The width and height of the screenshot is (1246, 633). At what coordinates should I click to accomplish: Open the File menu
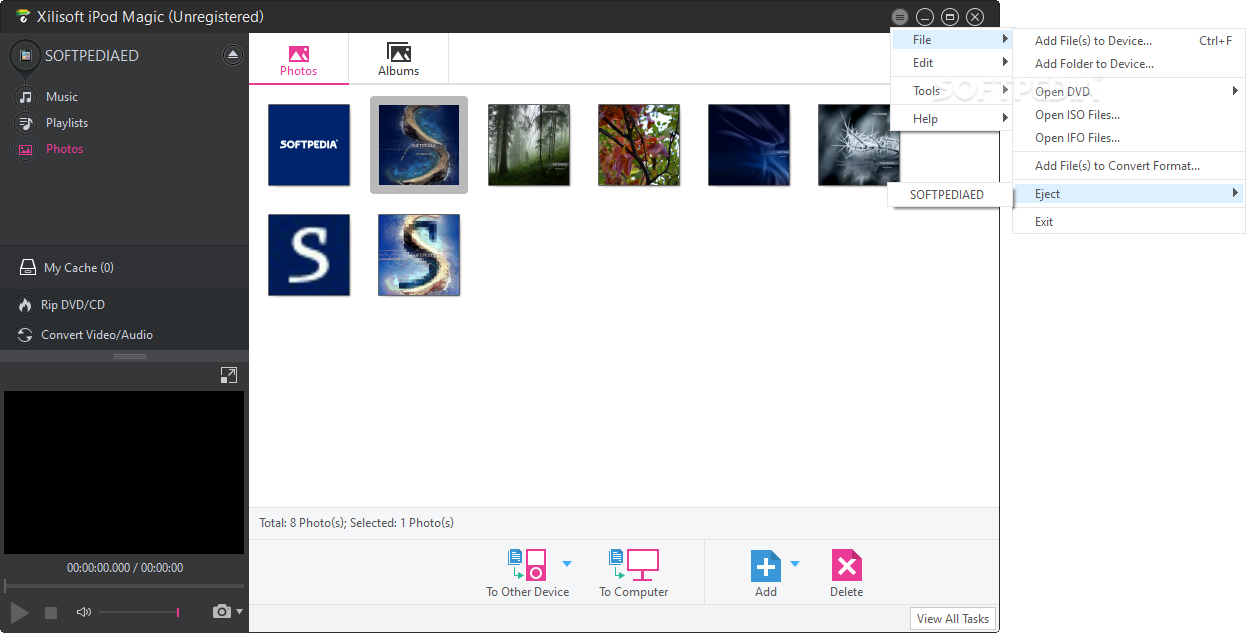[951, 40]
